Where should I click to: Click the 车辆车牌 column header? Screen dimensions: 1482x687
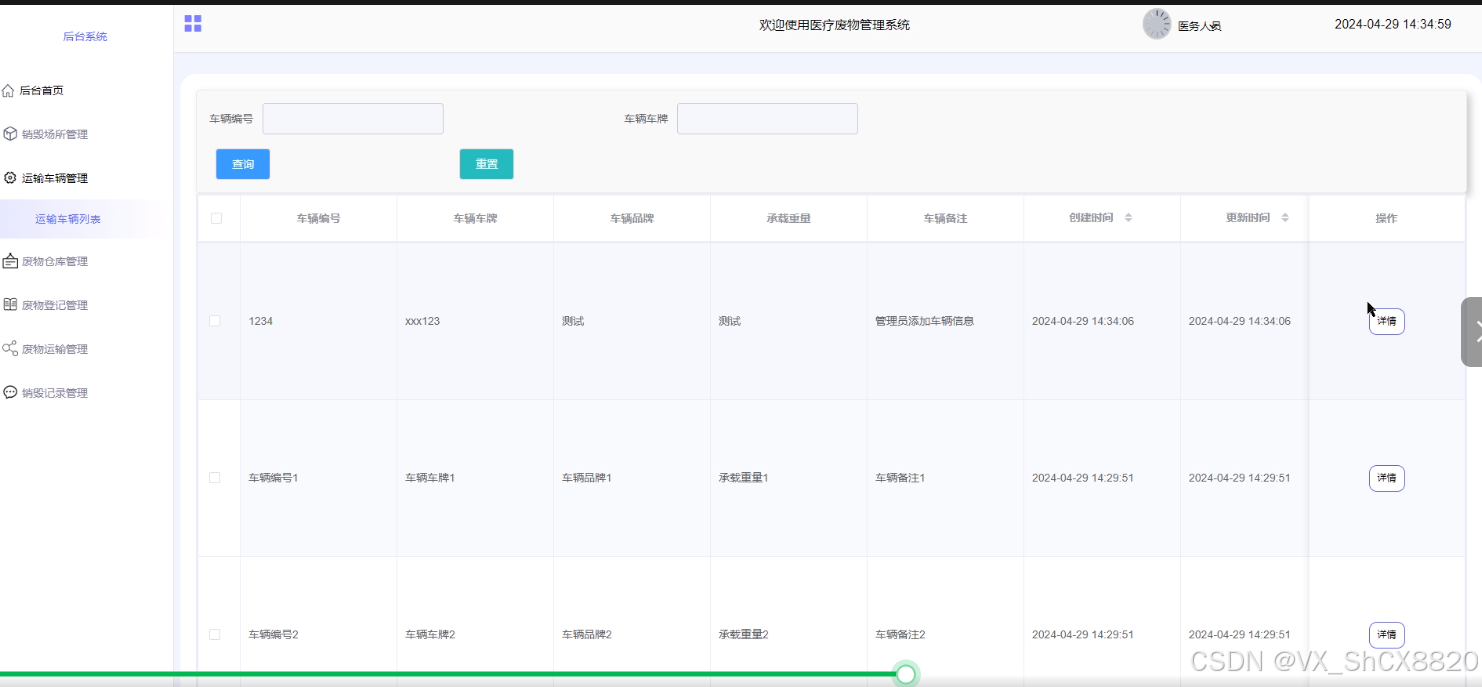pos(475,218)
